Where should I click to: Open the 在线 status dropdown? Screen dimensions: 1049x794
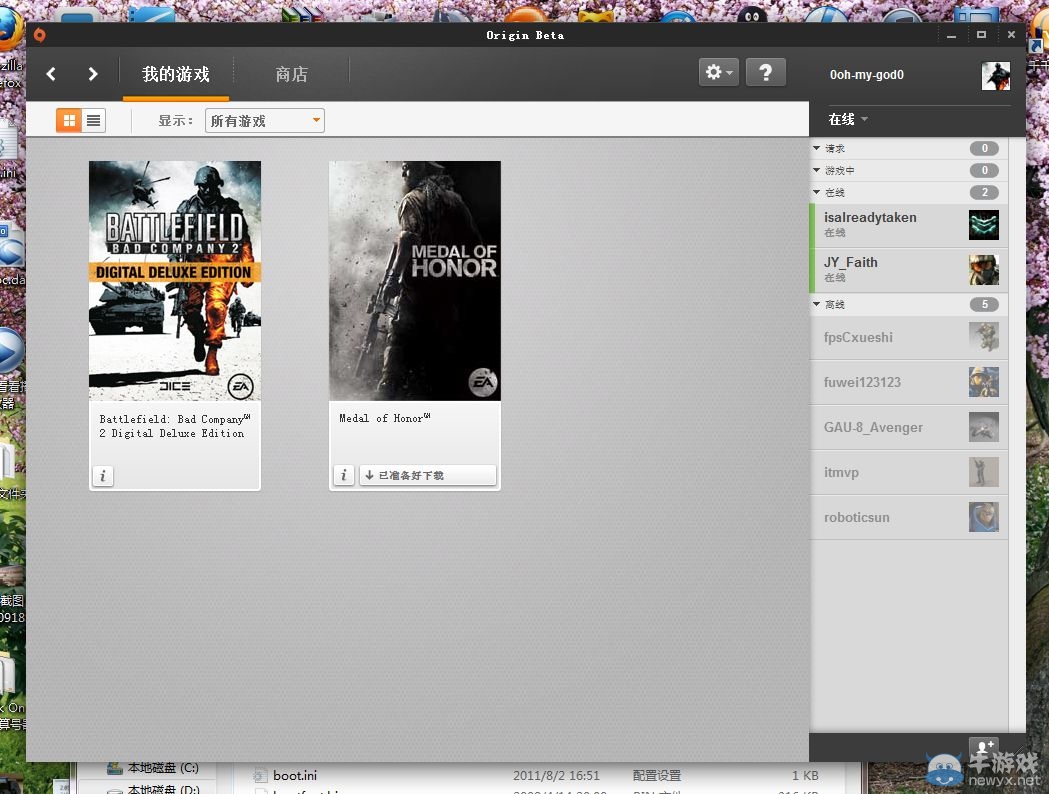coord(848,119)
